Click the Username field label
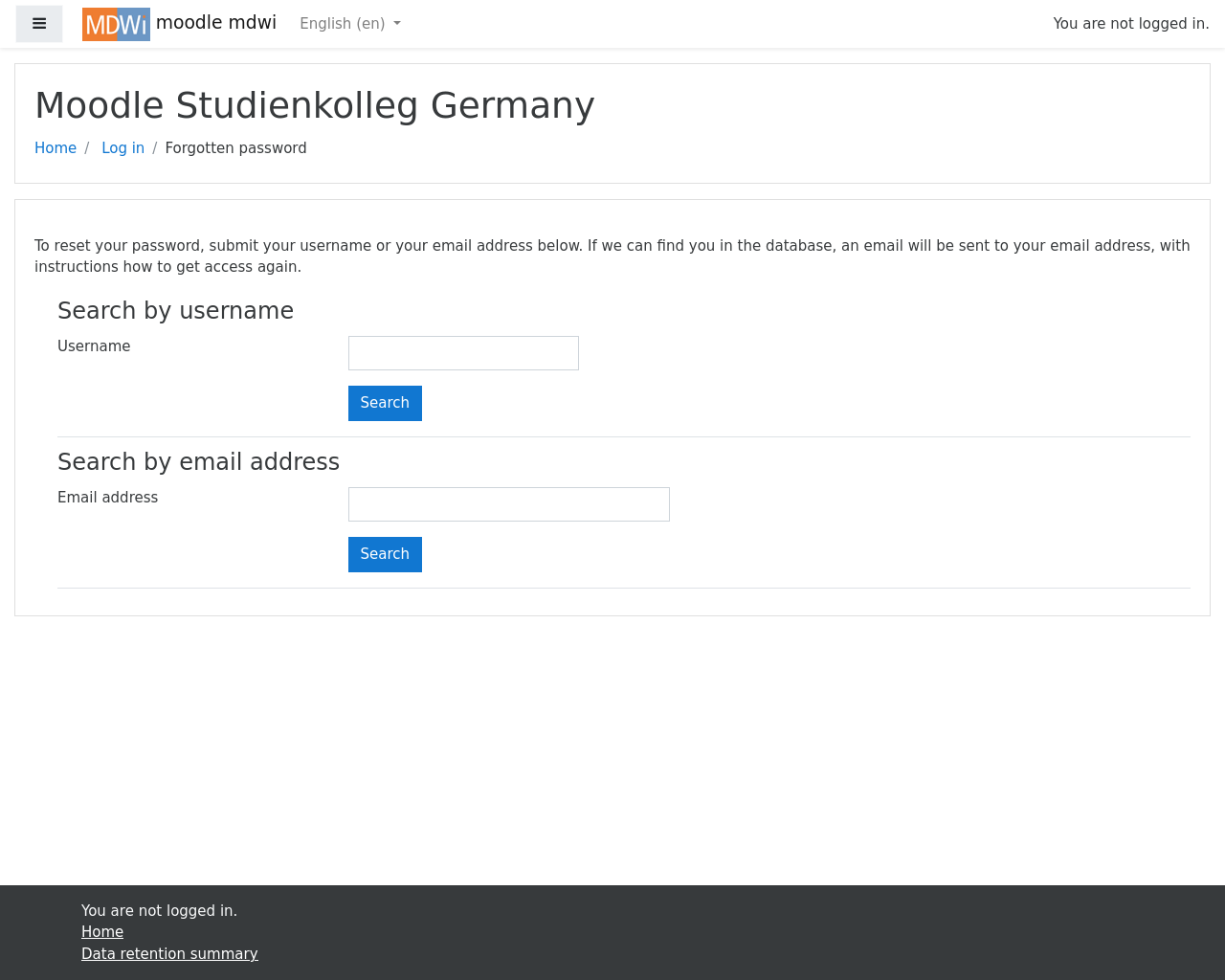 94,346
